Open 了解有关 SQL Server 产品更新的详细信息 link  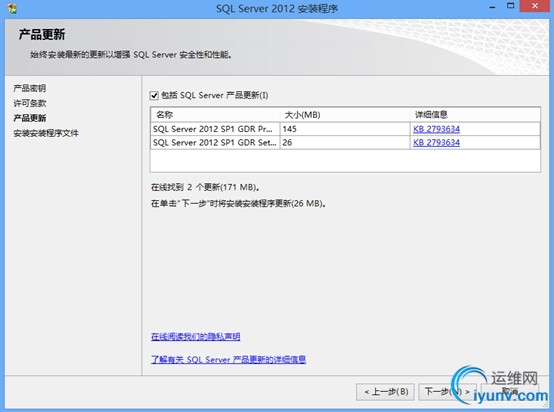click(228, 359)
